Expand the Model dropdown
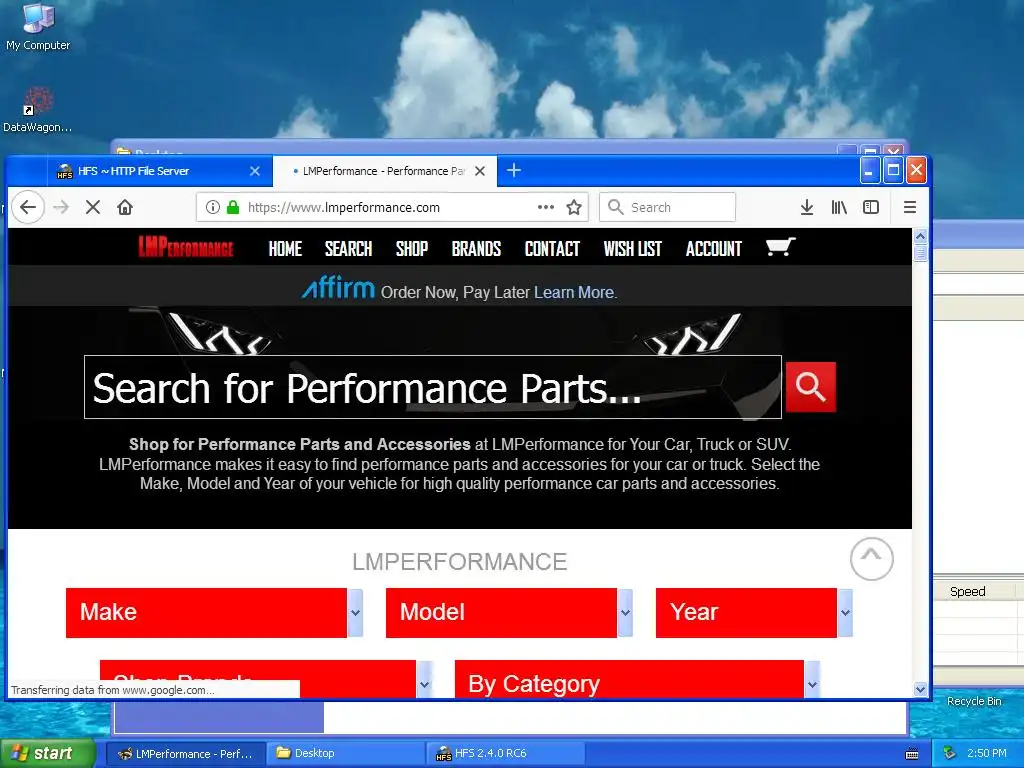 tap(509, 613)
